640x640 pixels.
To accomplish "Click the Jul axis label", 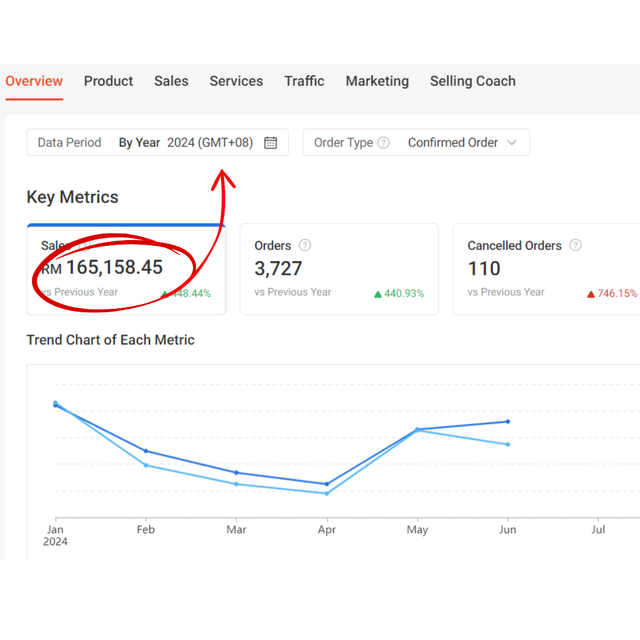I will pyautogui.click(x=598, y=529).
